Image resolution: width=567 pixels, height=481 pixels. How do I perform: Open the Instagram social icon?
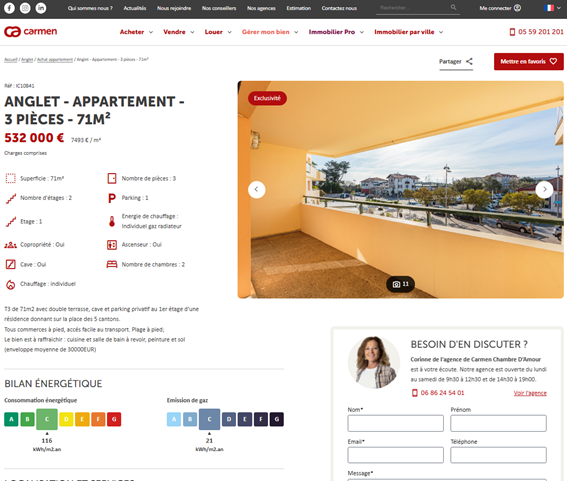[25, 8]
